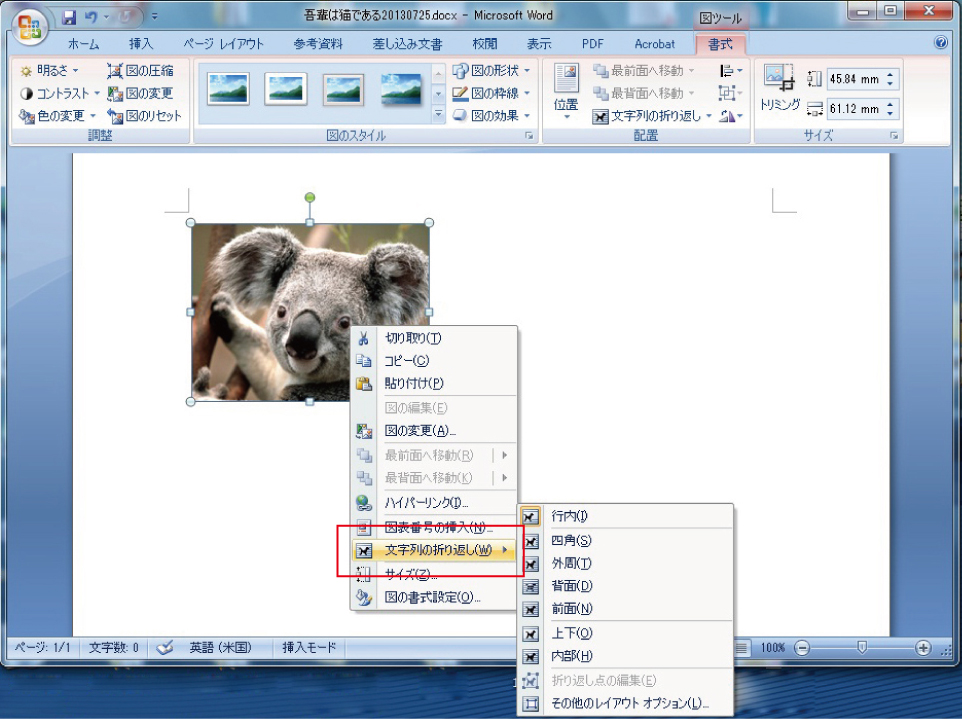The height and width of the screenshot is (719, 962).
Task: Select 外周 tight wrap option
Action: click(x=625, y=563)
